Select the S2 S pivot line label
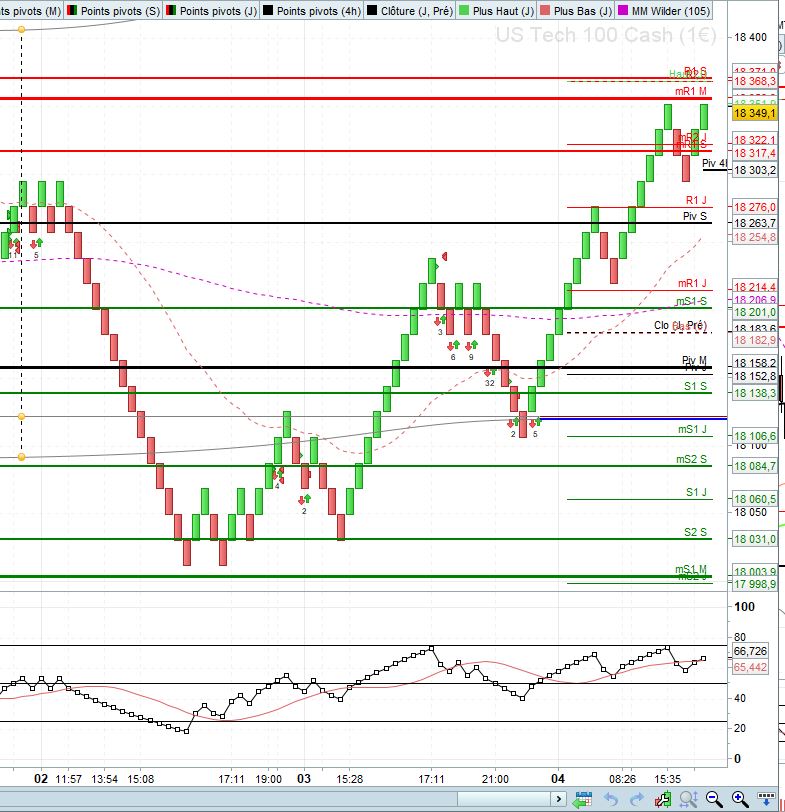Viewport: 785px width, 812px height. 695,532
